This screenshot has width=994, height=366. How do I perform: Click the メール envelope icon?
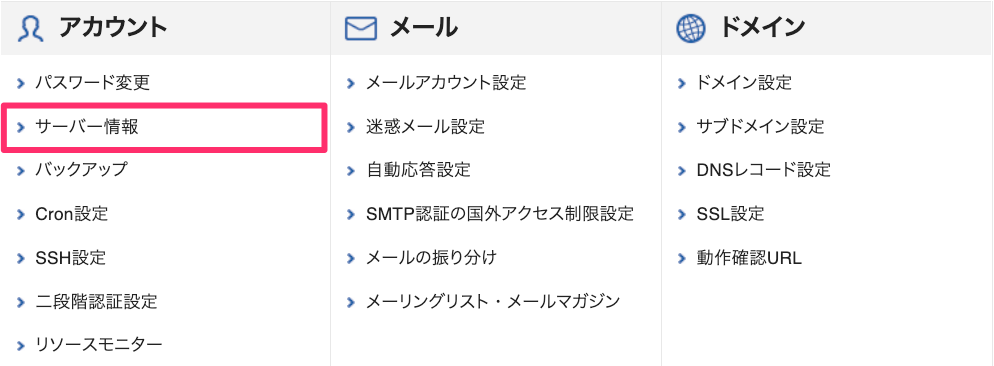click(361, 29)
